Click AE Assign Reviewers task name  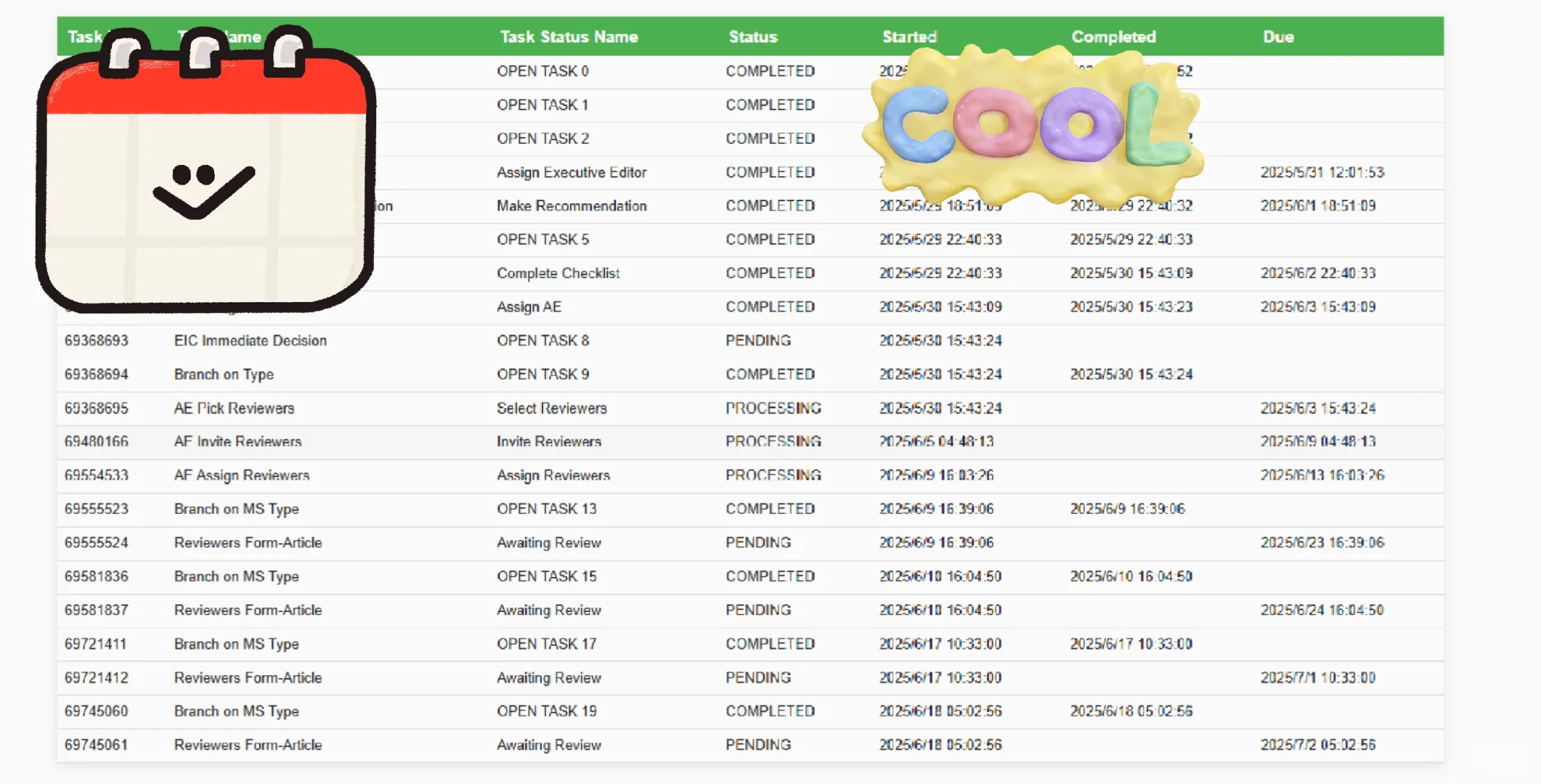241,475
